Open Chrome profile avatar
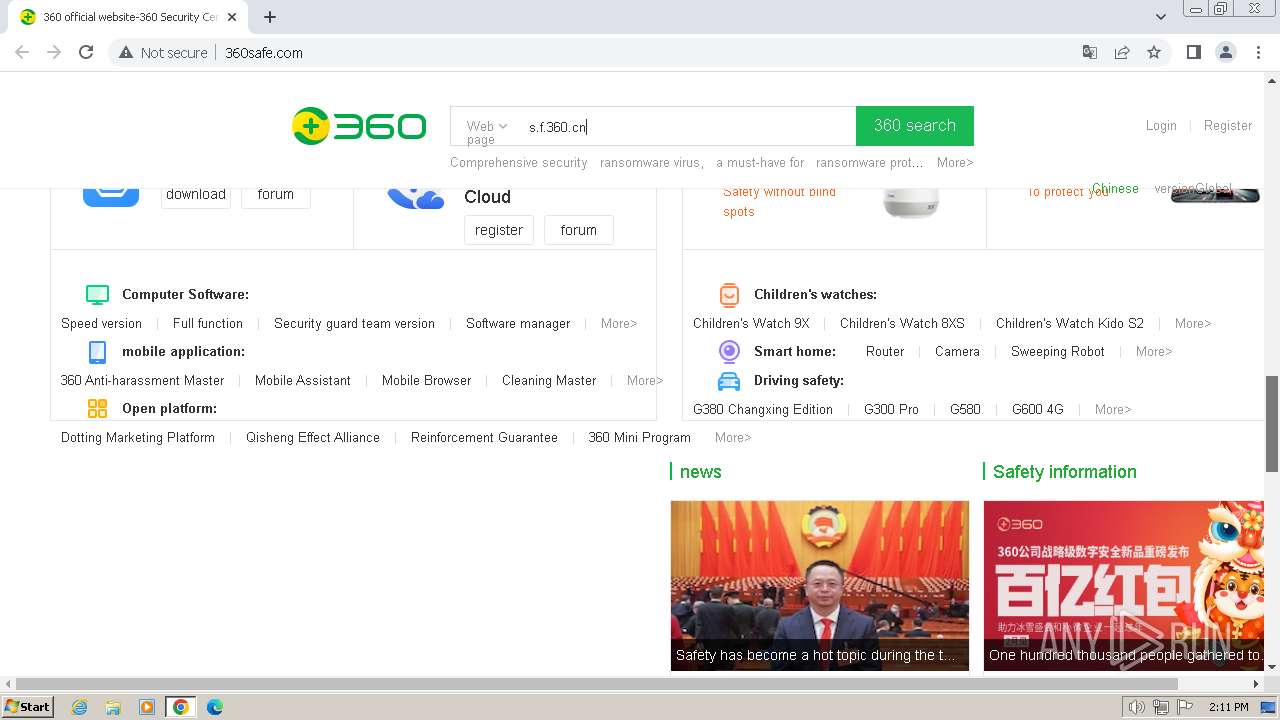Image resolution: width=1280 pixels, height=720 pixels. (x=1225, y=52)
